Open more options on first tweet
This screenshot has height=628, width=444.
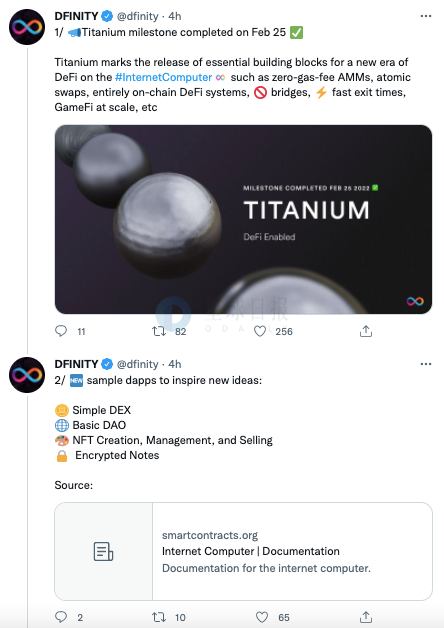coord(426,16)
